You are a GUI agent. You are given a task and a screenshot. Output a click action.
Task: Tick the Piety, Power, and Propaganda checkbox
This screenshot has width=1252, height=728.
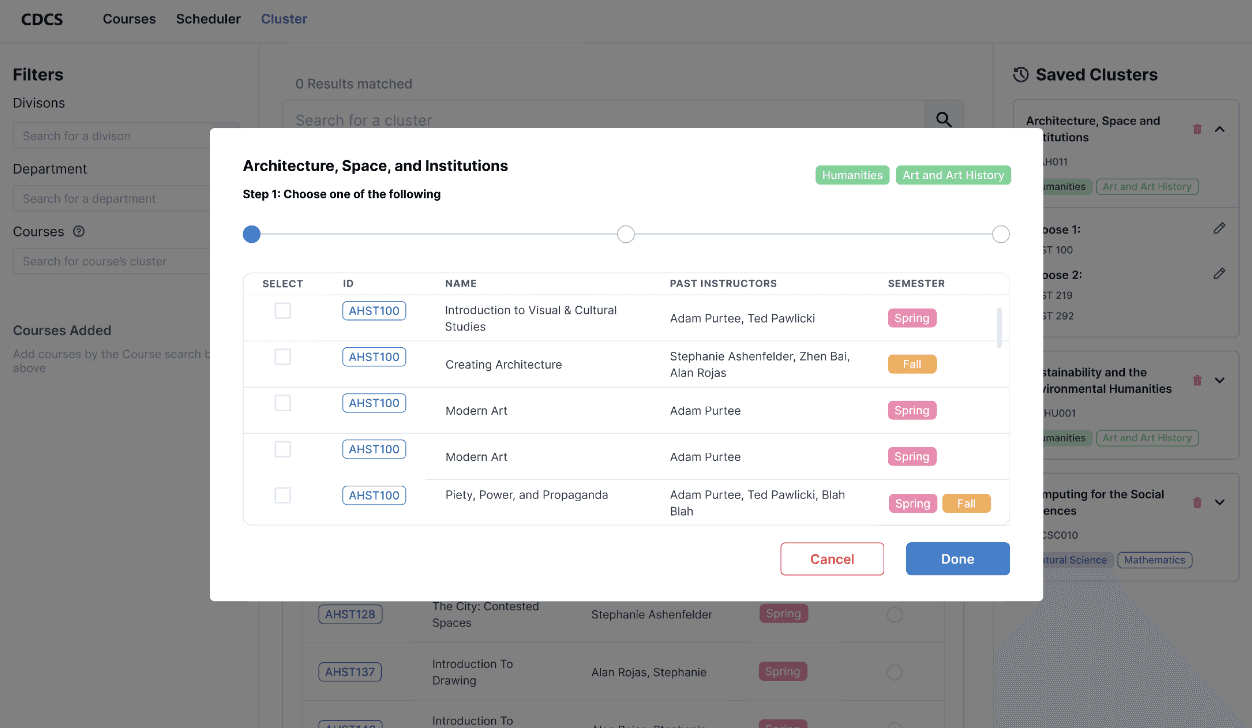[x=283, y=495]
